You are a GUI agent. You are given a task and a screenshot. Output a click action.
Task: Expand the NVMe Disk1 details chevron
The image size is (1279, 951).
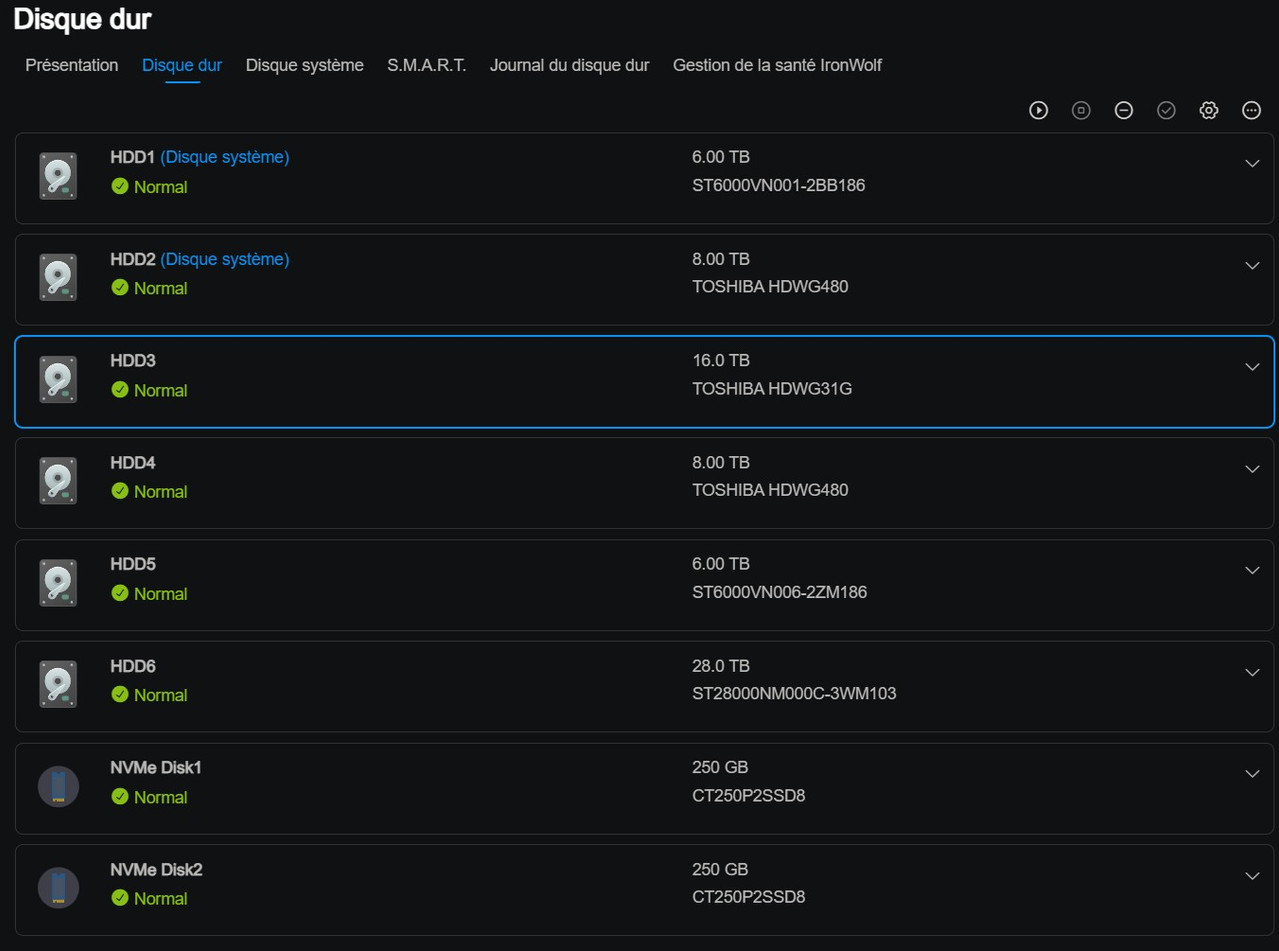[1252, 773]
